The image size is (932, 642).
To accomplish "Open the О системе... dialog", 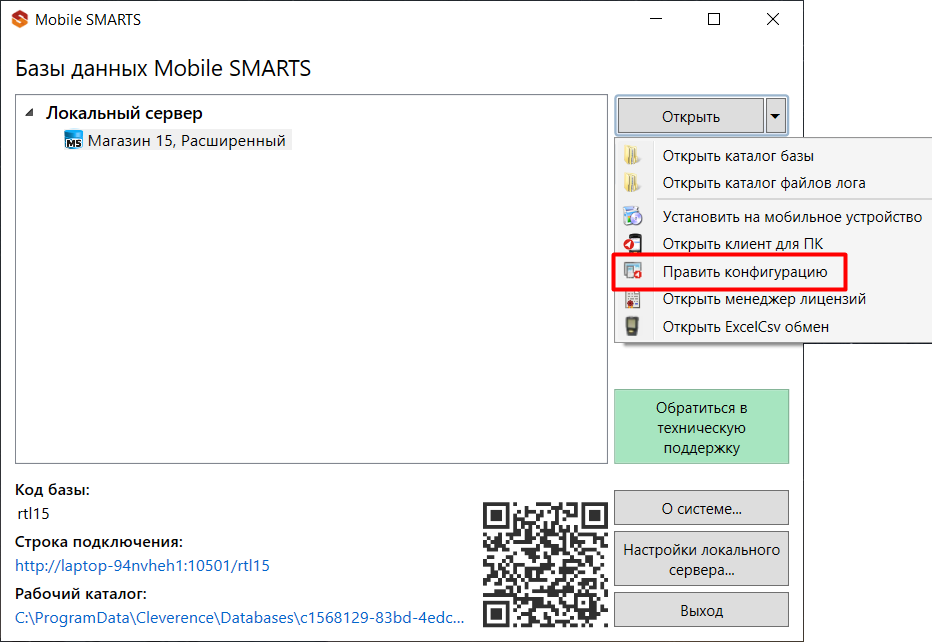I will (x=701, y=508).
